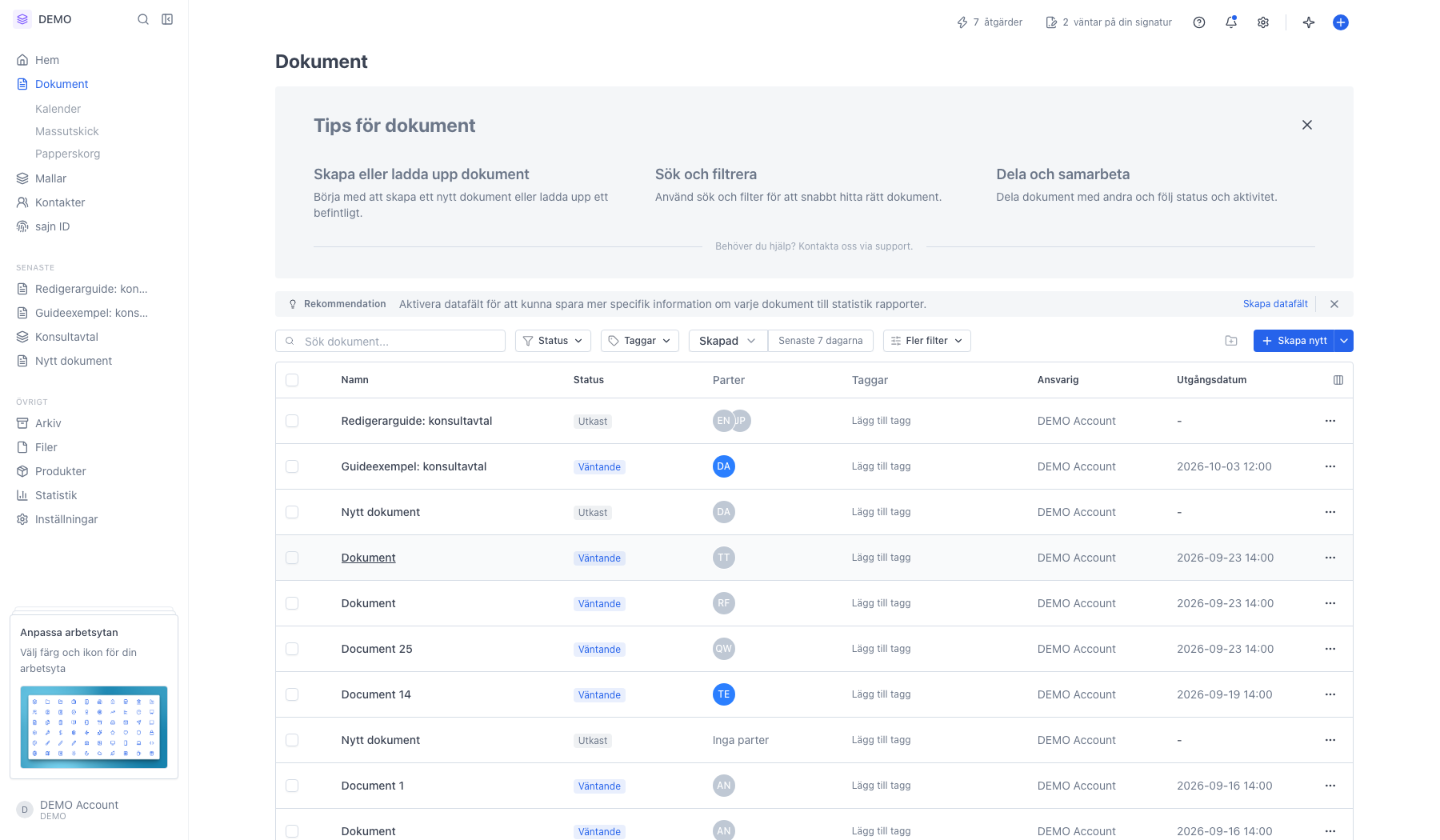Viewport: 1440px width, 840px height.
Task: Open settings gear in top bar
Action: [1263, 22]
